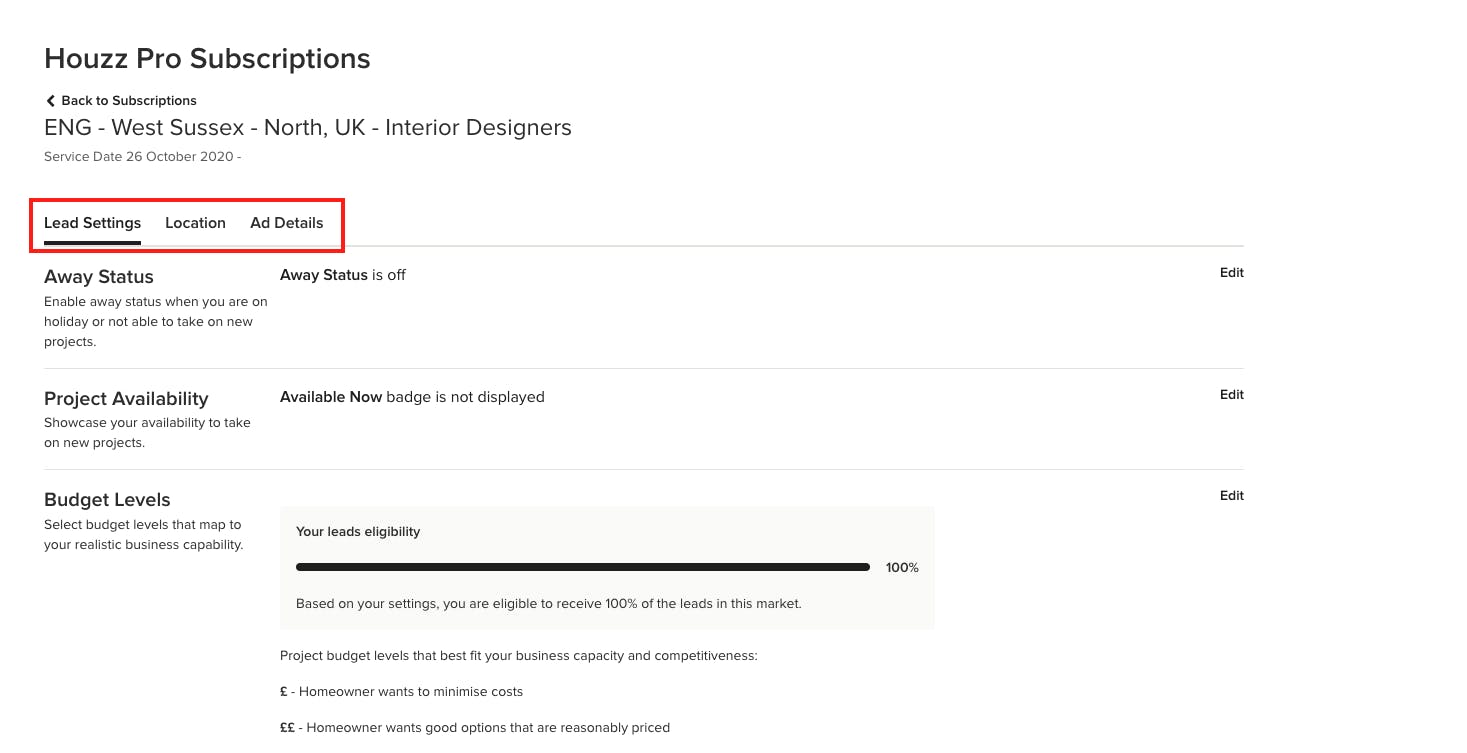Edit the Budget Levels setting
Image resolution: width=1467 pixels, height=753 pixels.
(1231, 496)
